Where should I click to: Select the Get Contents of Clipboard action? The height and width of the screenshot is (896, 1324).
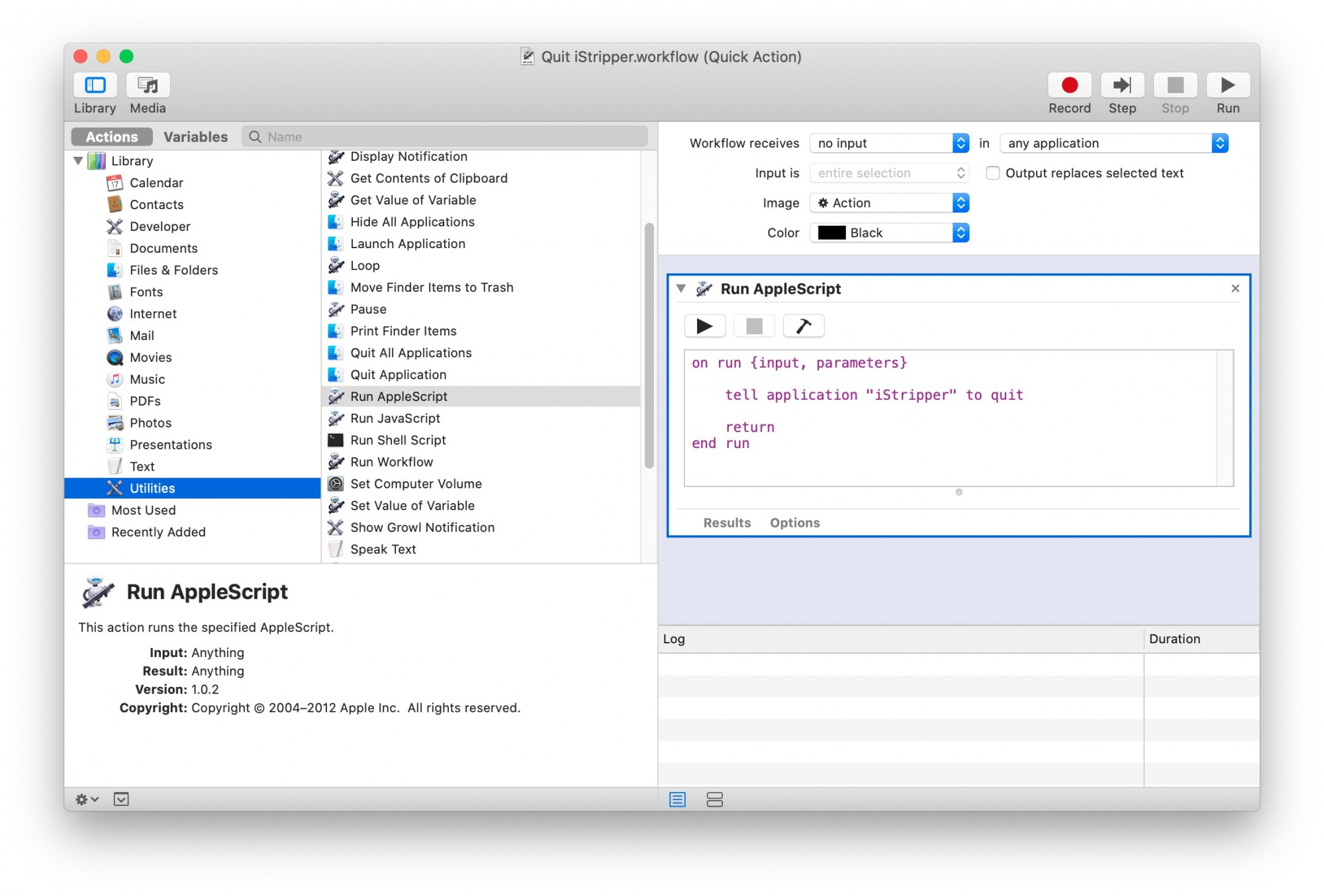[428, 178]
